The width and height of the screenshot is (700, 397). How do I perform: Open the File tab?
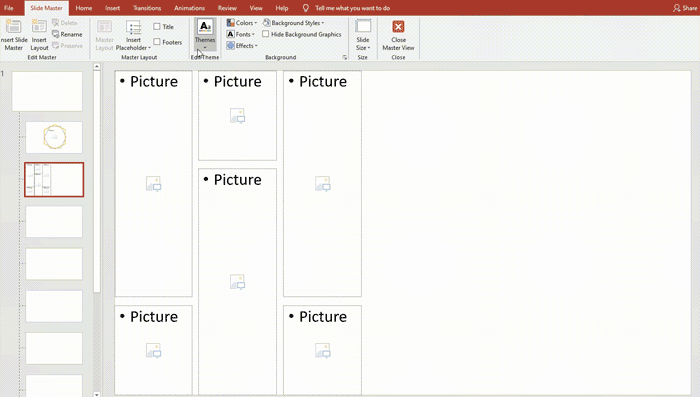[8, 8]
